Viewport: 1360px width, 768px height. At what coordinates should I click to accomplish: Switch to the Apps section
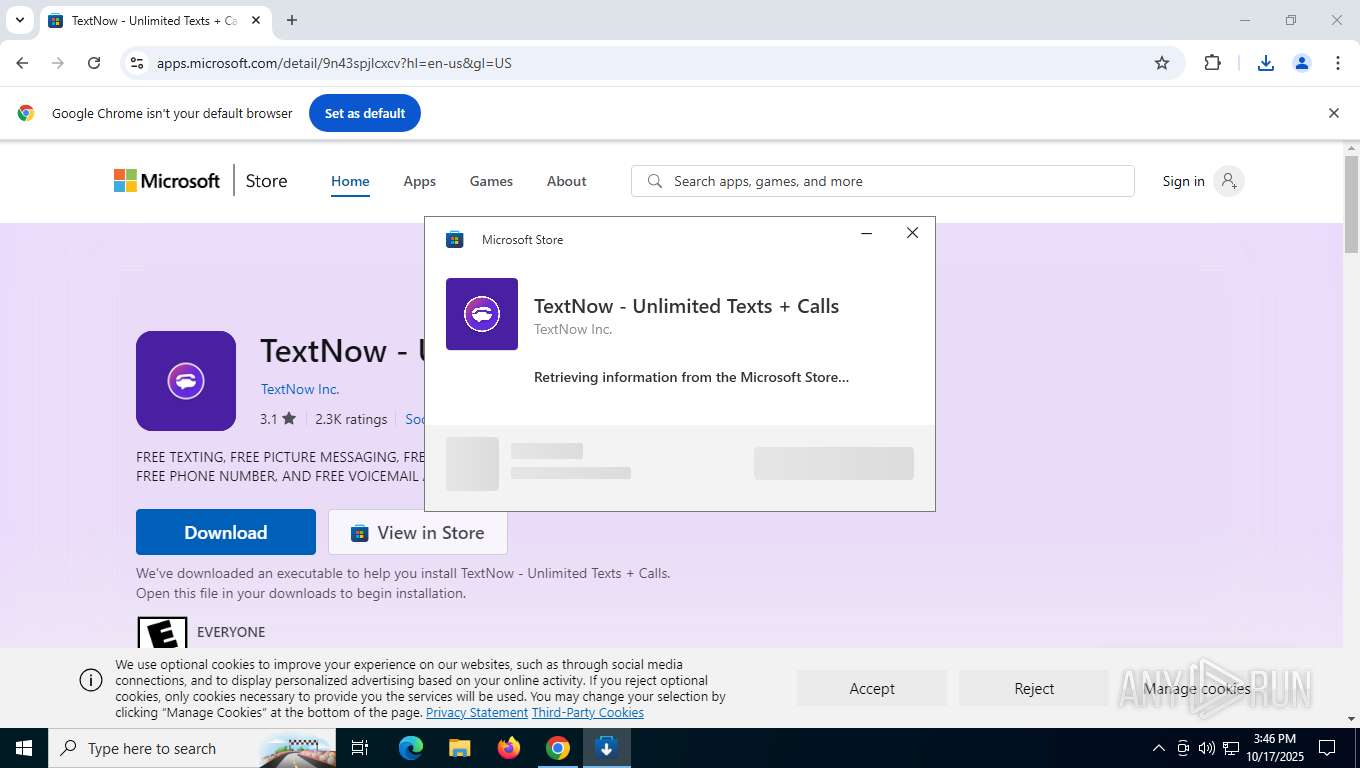tap(419, 181)
